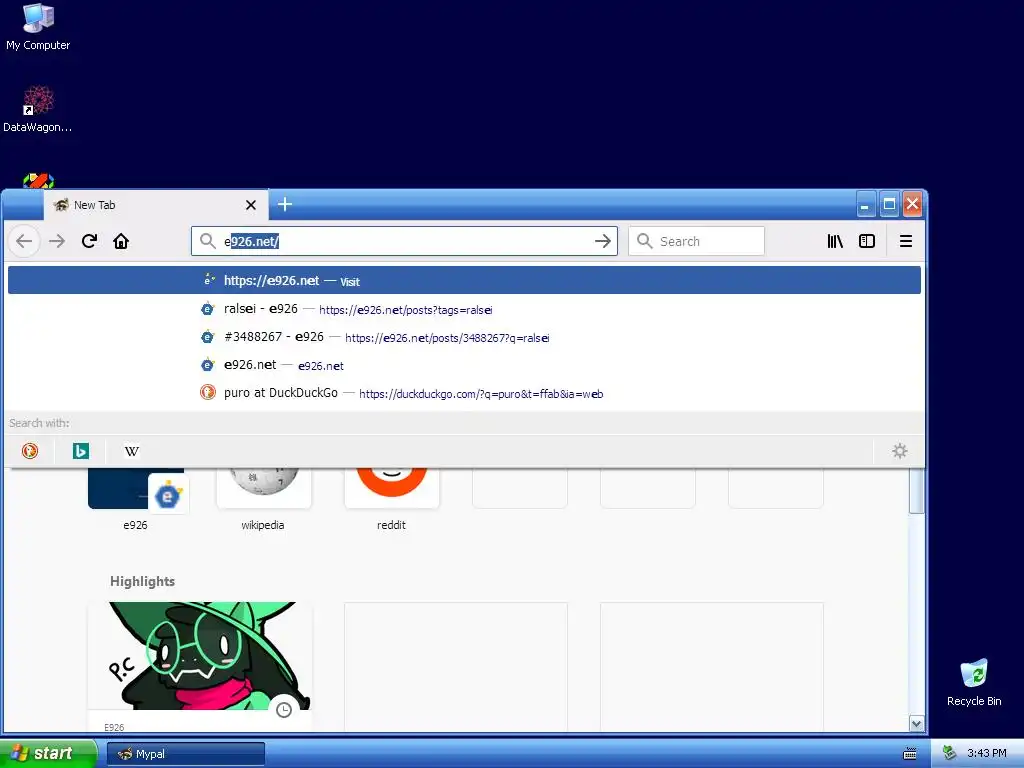Select the ralsei - e926 suggestion
This screenshot has height=768, width=1024.
point(464,309)
